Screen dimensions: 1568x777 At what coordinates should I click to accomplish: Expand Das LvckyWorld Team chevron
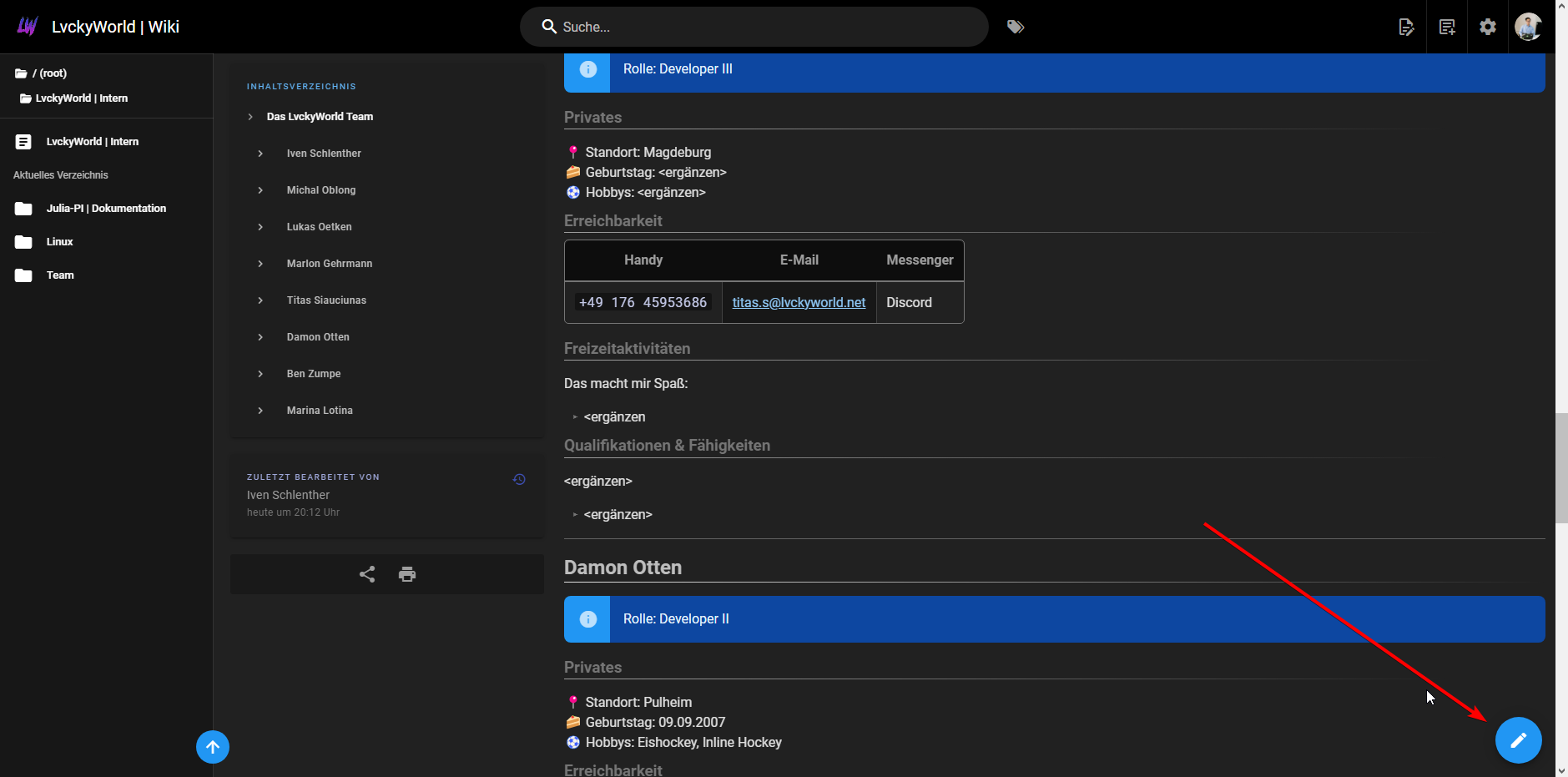coord(250,117)
